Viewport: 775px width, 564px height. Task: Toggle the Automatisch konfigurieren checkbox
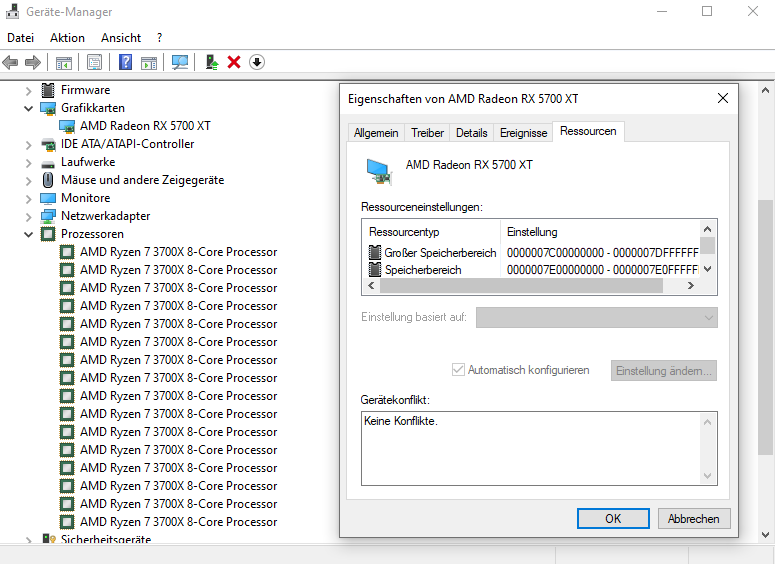click(x=458, y=370)
